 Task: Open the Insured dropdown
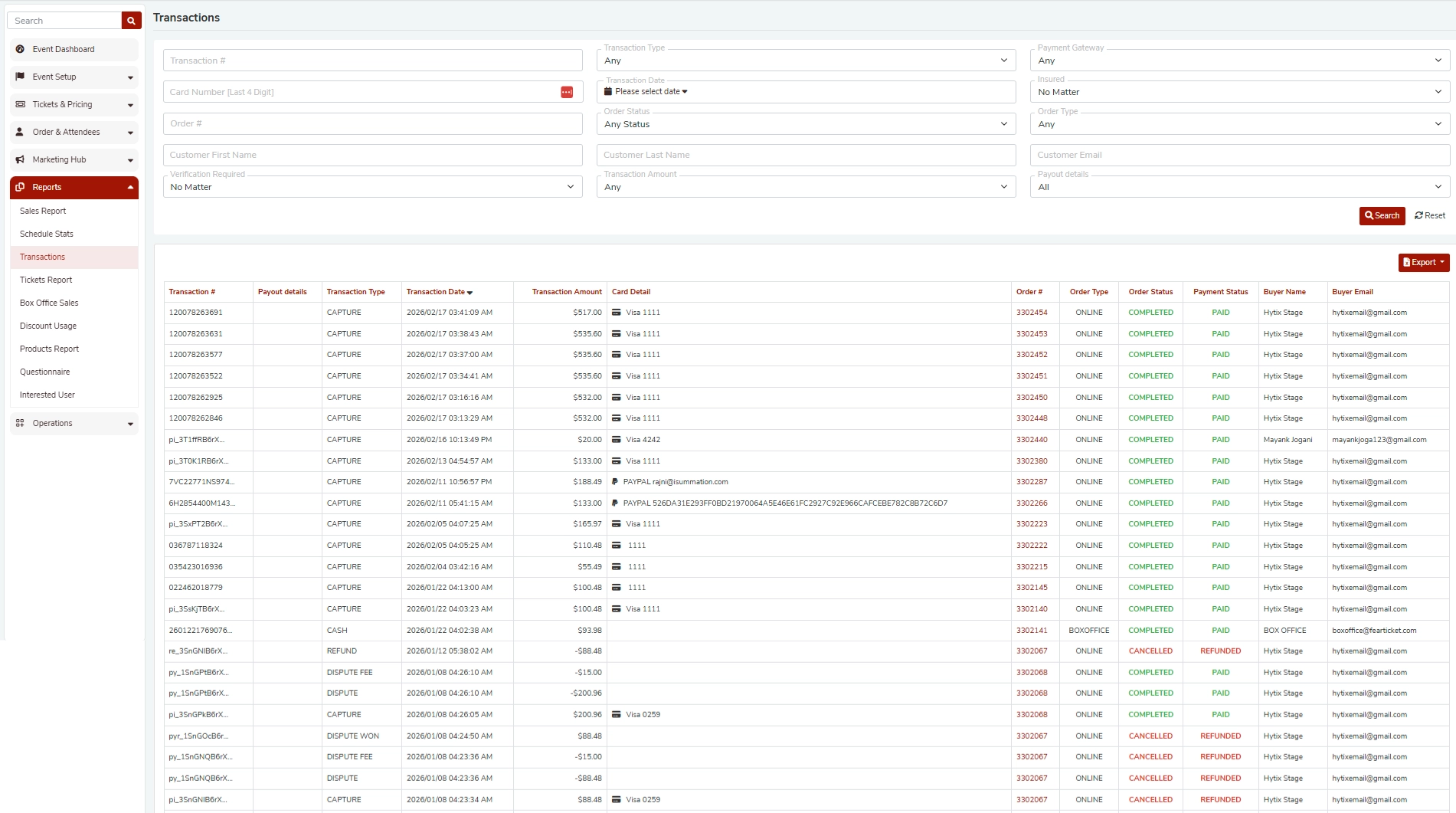pos(1240,92)
